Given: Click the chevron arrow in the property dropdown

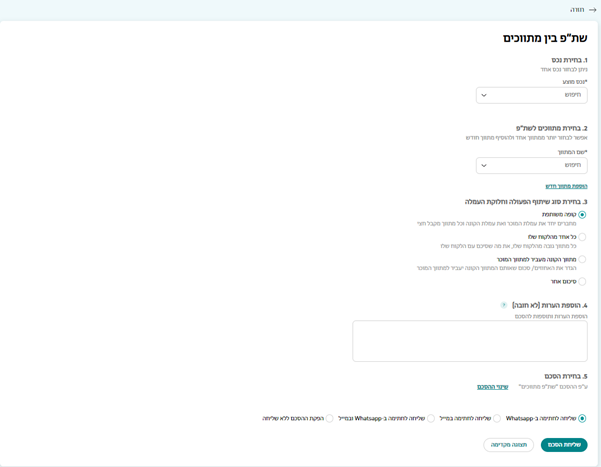Looking at the screenshot, I should (x=484, y=95).
